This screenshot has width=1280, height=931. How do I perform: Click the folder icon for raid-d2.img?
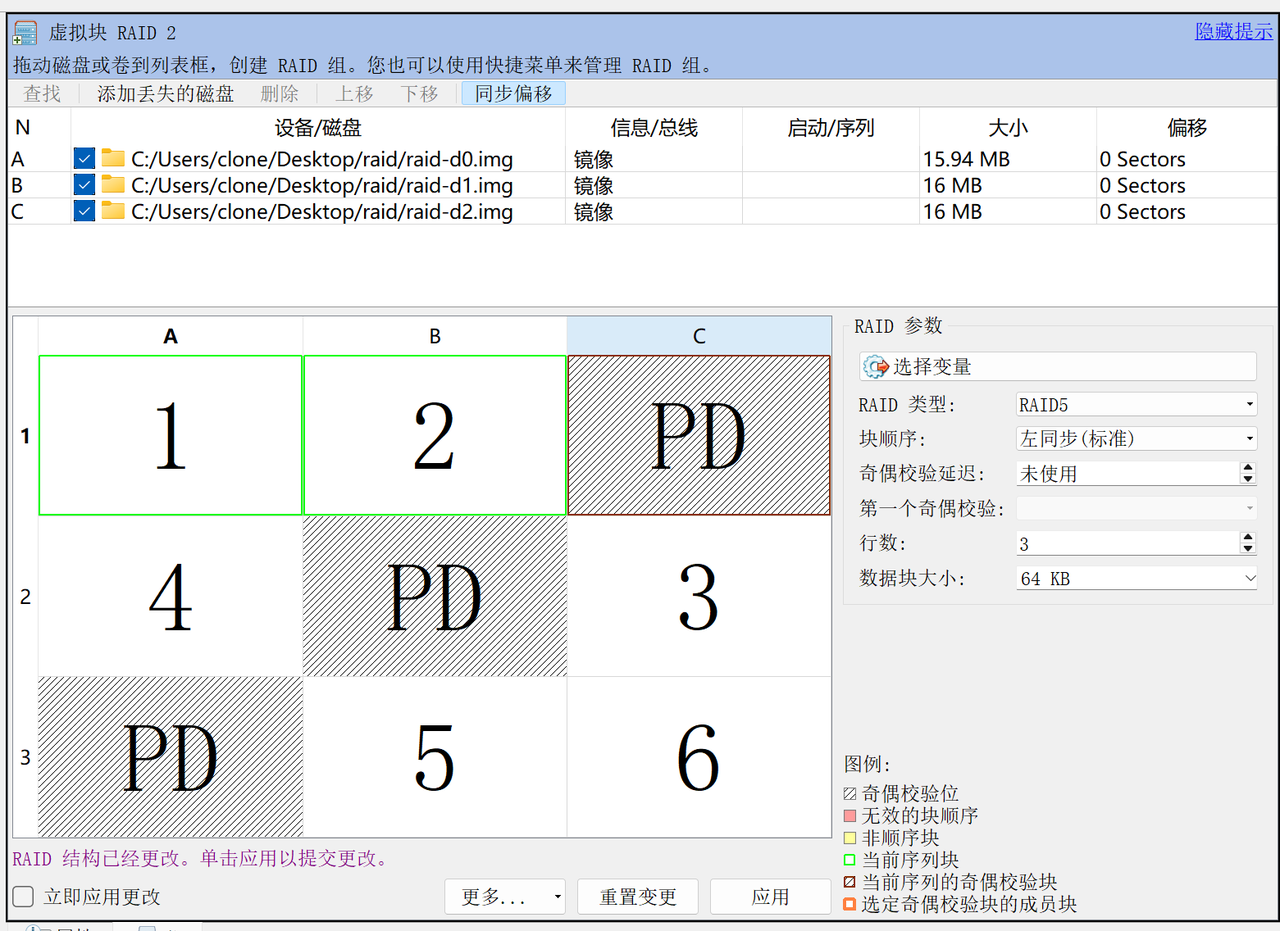[113, 211]
